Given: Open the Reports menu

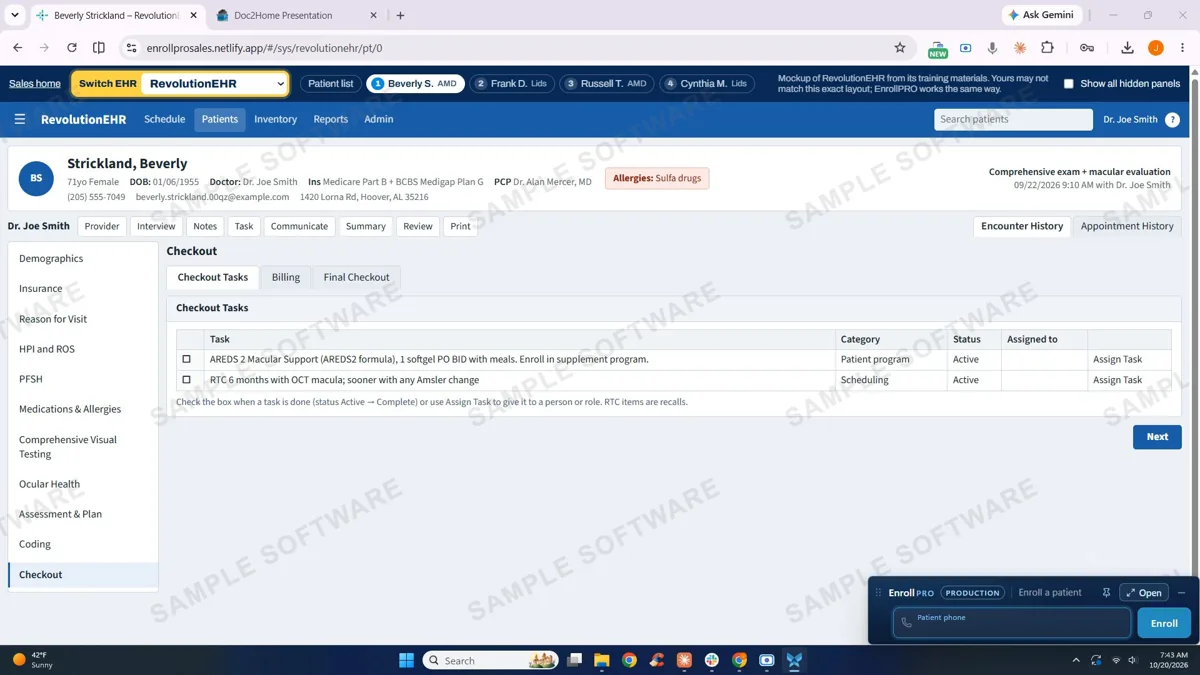Looking at the screenshot, I should (x=330, y=119).
